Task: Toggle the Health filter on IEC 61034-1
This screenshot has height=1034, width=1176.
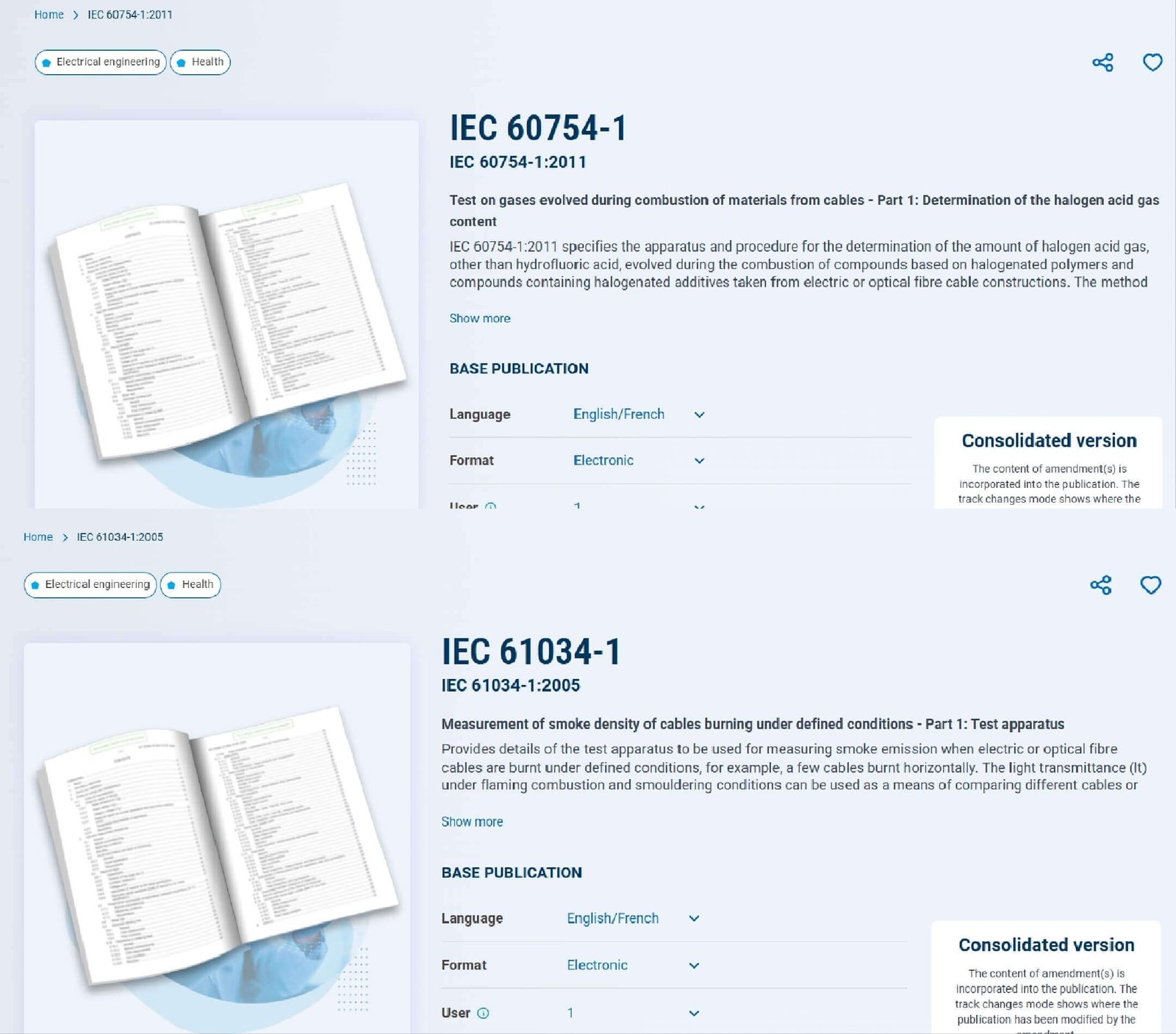Action: (190, 585)
